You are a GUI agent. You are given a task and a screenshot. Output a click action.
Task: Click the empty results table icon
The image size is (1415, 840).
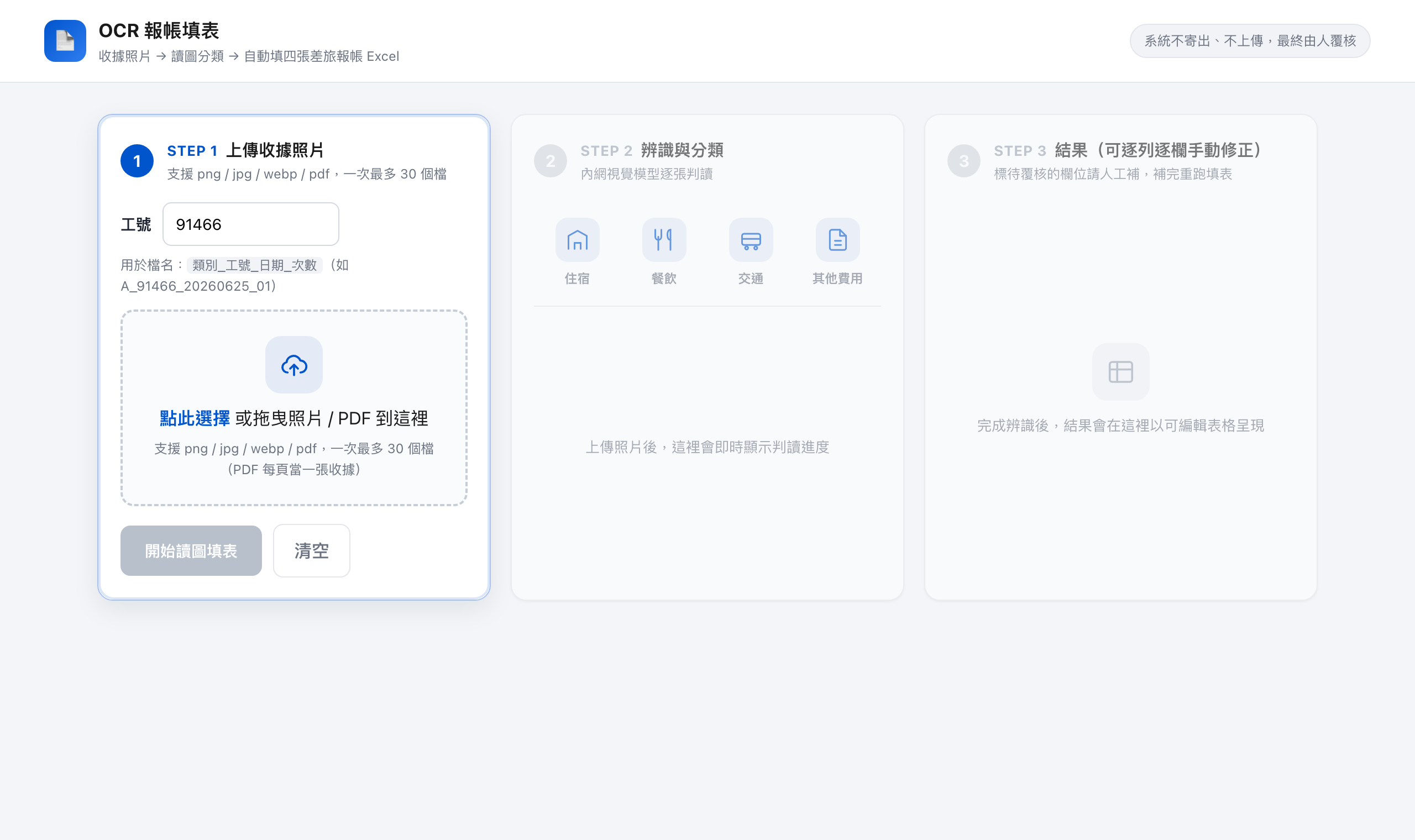(1121, 372)
